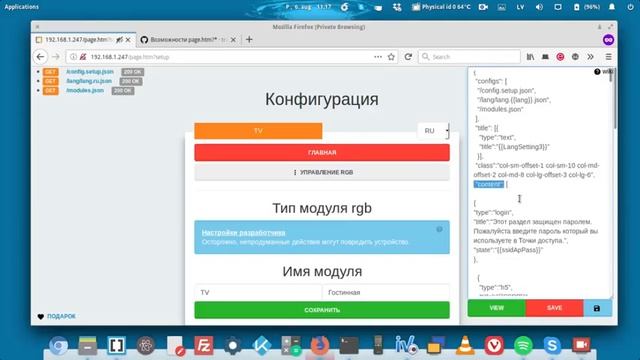This screenshot has width=640, height=360.
Task: Open the Firefox hamburger menu
Action: 608,57
